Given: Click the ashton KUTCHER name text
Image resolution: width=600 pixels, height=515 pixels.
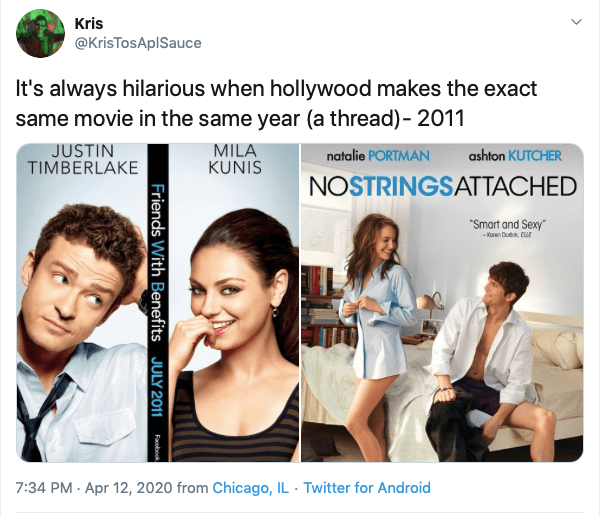Looking at the screenshot, I should [x=515, y=156].
